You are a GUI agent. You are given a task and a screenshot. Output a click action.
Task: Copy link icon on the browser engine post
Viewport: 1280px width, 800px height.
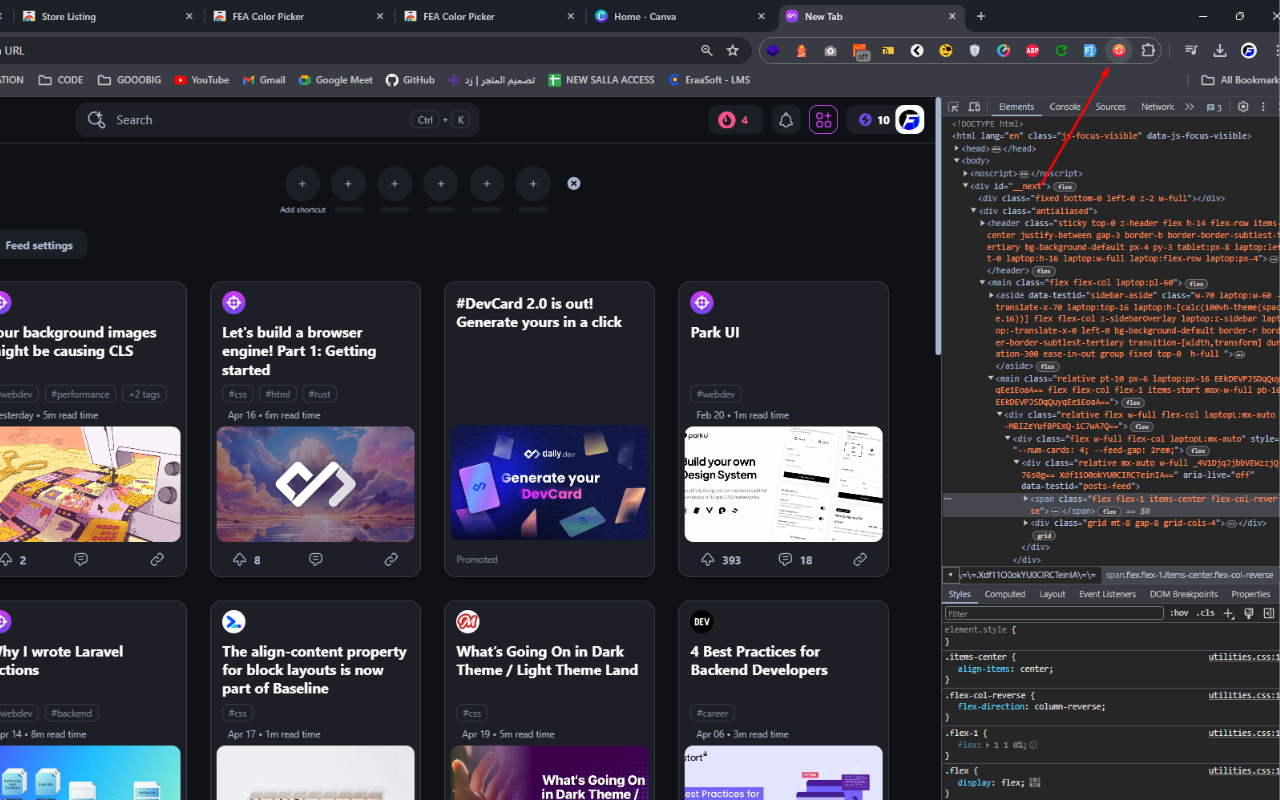point(391,560)
